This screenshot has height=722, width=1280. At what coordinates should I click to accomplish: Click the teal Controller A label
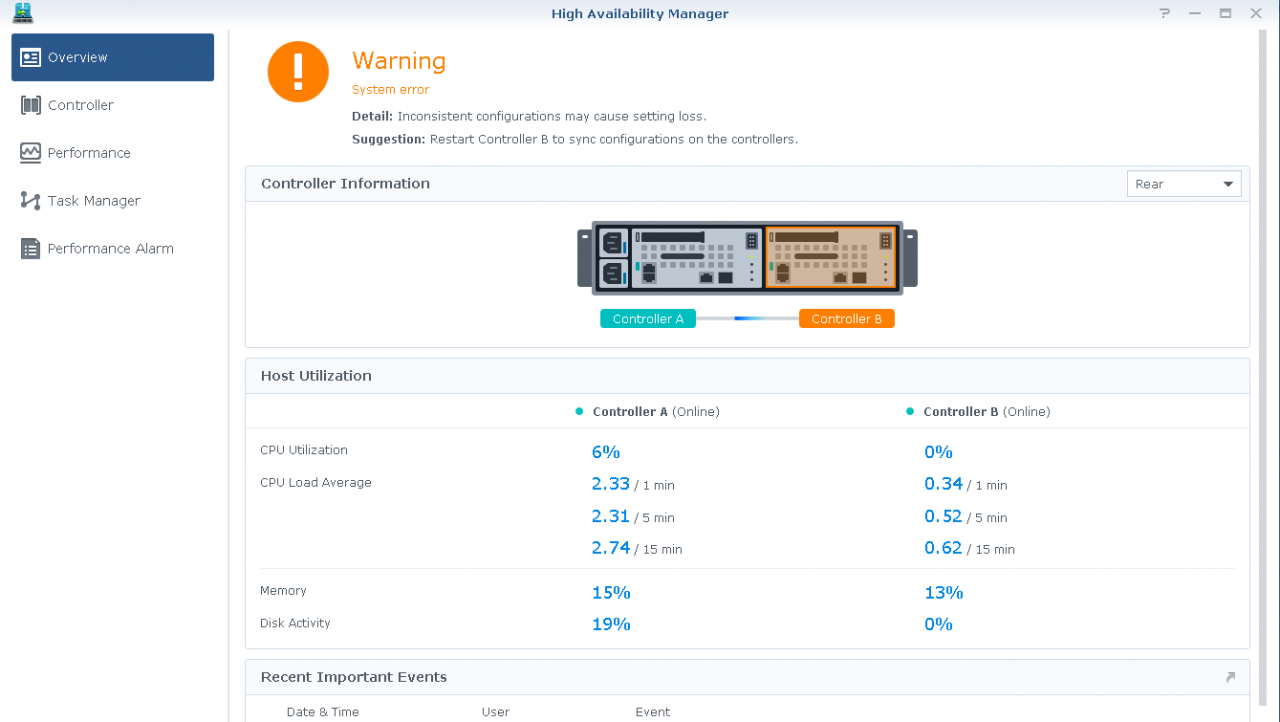[648, 319]
